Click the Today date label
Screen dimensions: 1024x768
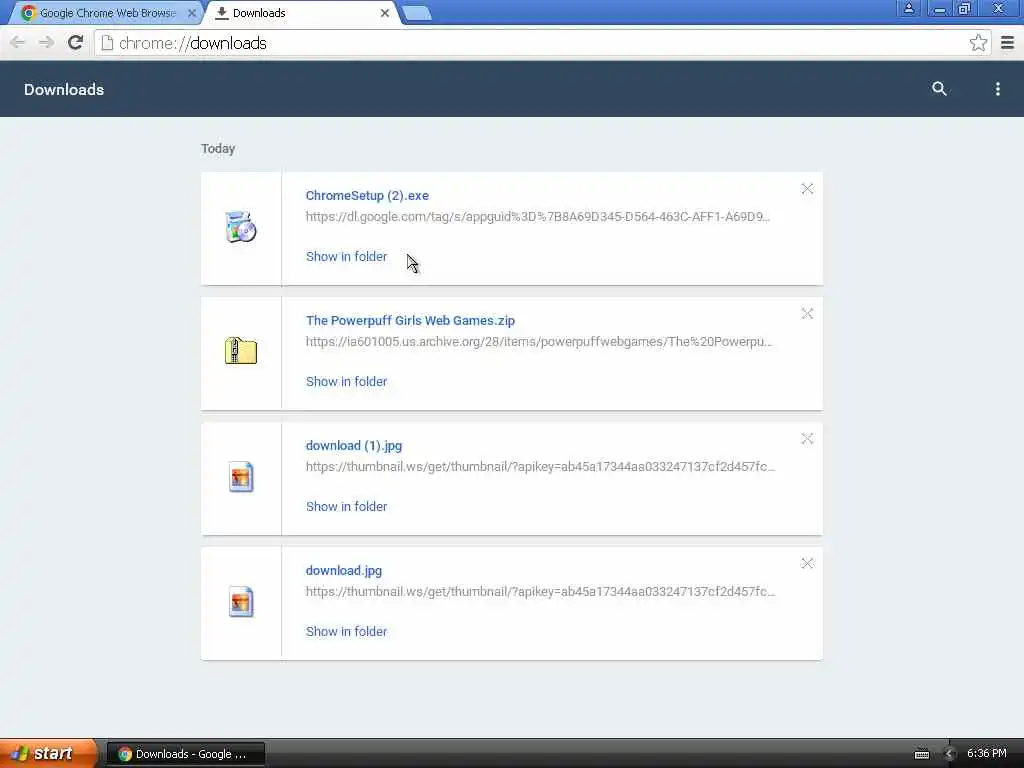click(218, 149)
